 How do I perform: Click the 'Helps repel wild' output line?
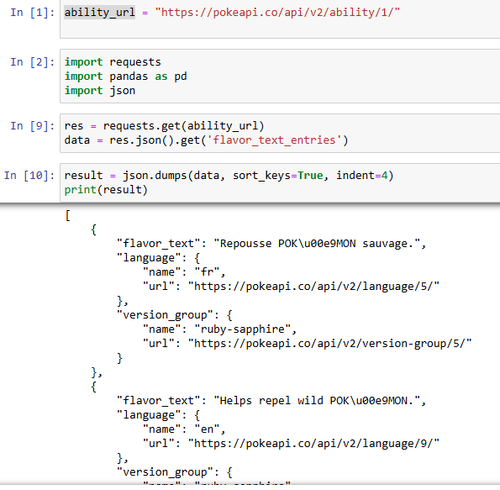[x=271, y=401]
